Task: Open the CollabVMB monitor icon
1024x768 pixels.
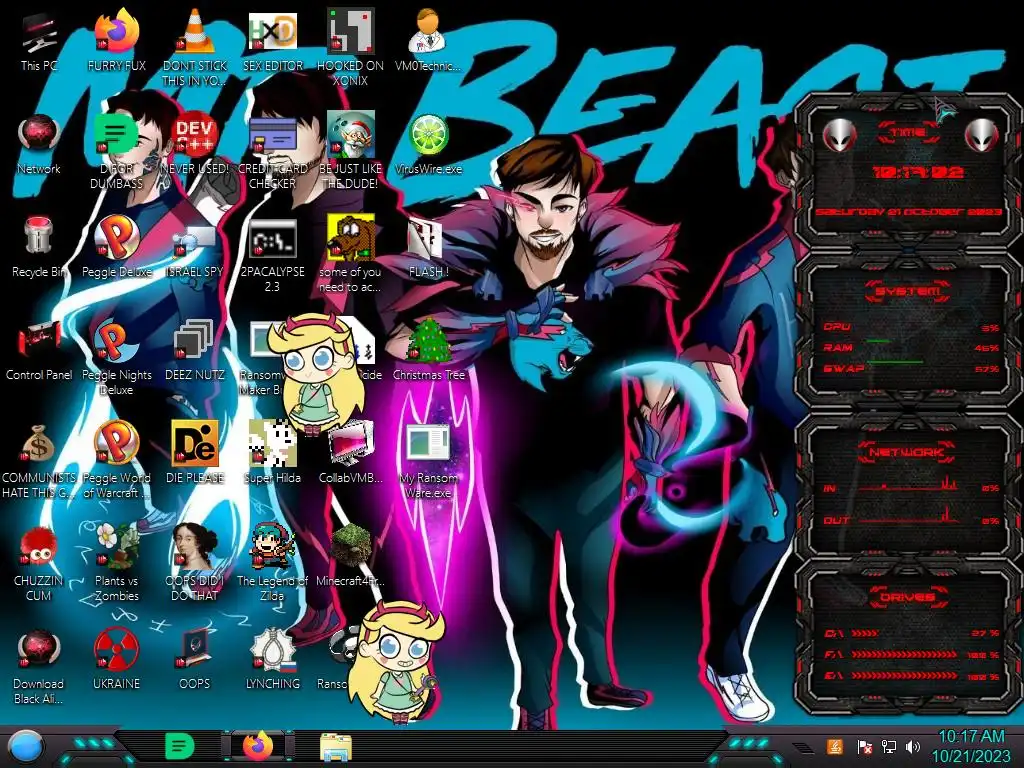Action: tap(351, 453)
